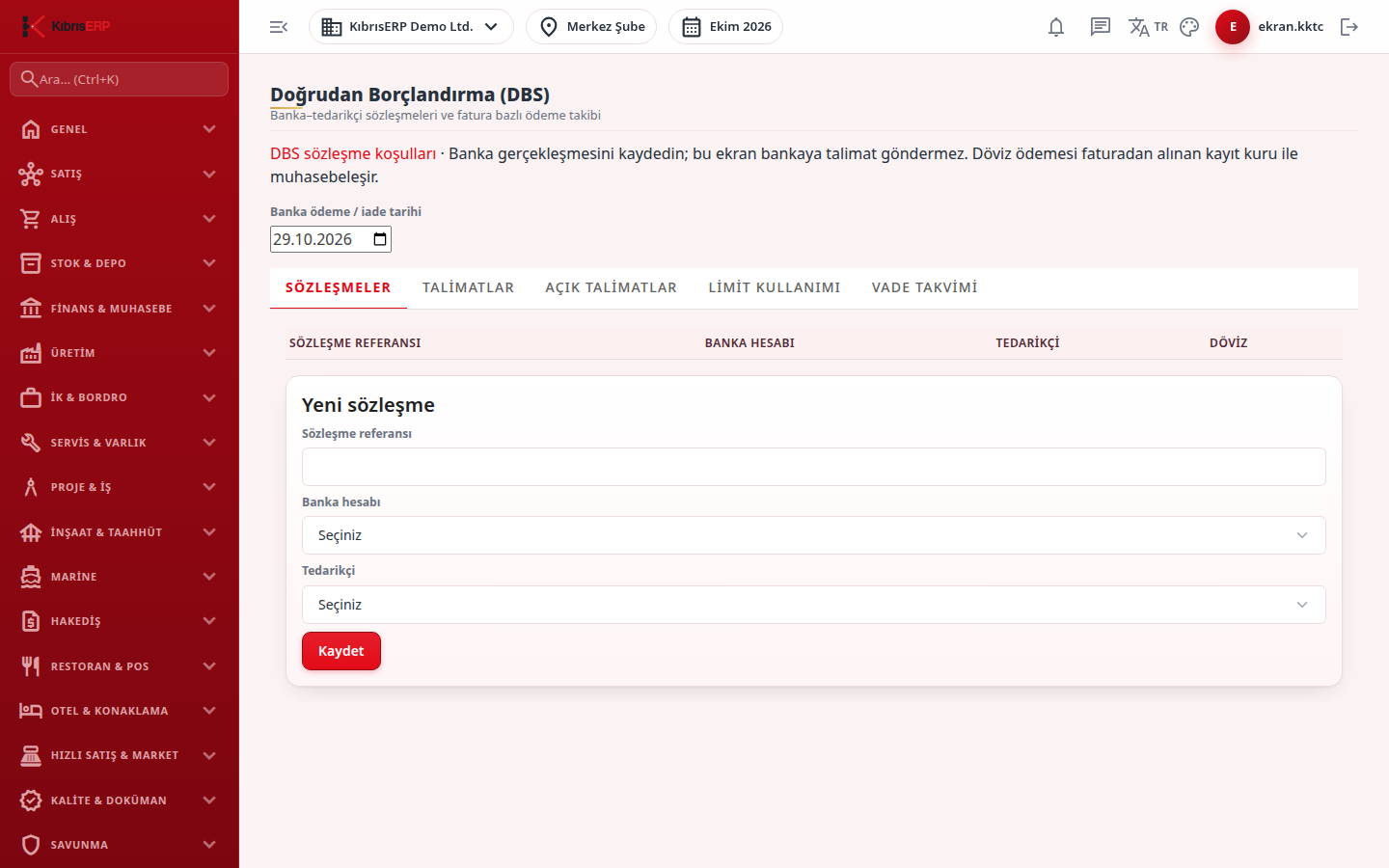This screenshot has height=868, width=1389.
Task: Click the MARİNE boat icon
Action: point(31,577)
